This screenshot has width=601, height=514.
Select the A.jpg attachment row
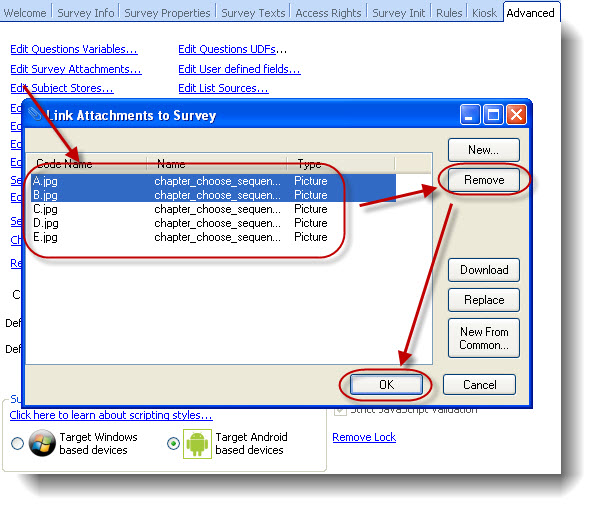pyautogui.click(x=213, y=181)
